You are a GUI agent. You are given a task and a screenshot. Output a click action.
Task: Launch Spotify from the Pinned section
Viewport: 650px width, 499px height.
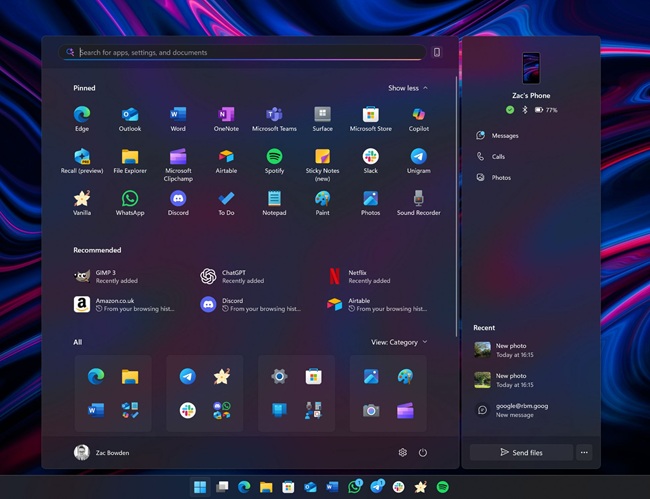pos(274,161)
